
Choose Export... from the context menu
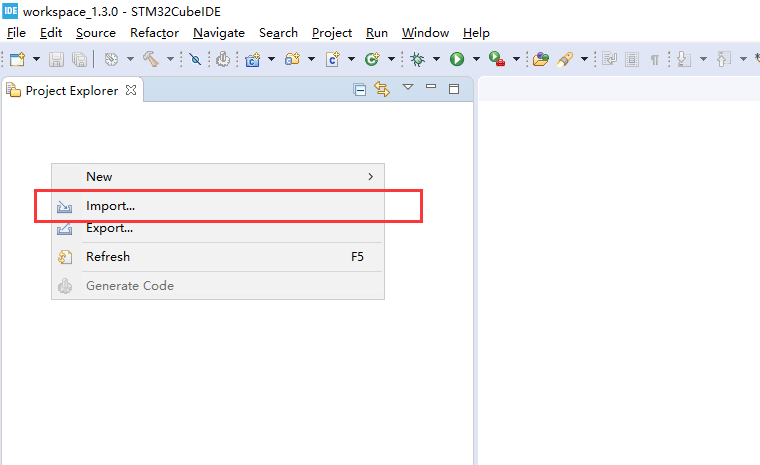coord(218,228)
